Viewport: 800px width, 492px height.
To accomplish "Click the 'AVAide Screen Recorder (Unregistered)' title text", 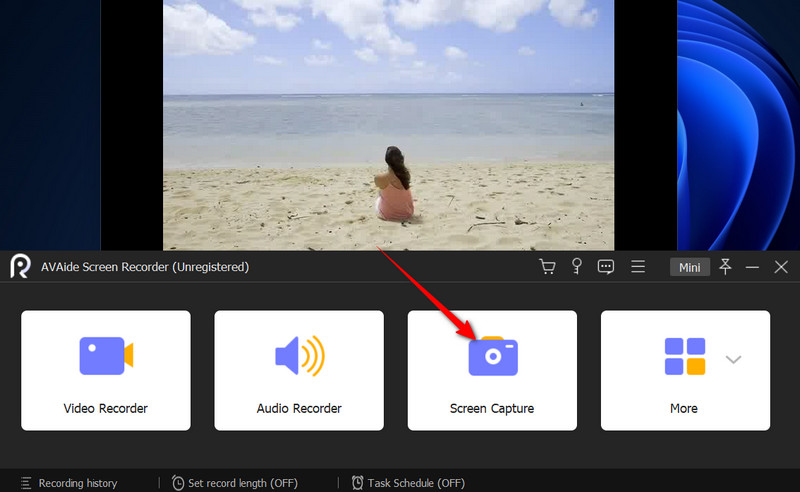I will click(x=145, y=267).
